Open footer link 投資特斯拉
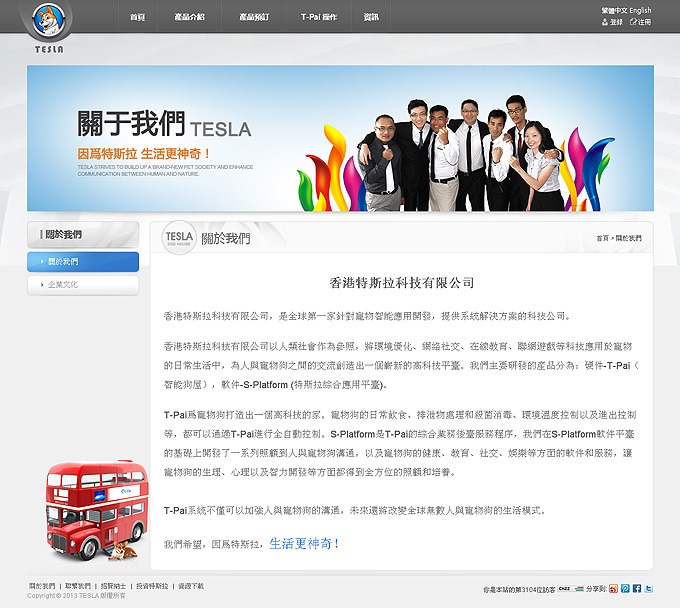The height and width of the screenshot is (608, 680). (x=152, y=586)
